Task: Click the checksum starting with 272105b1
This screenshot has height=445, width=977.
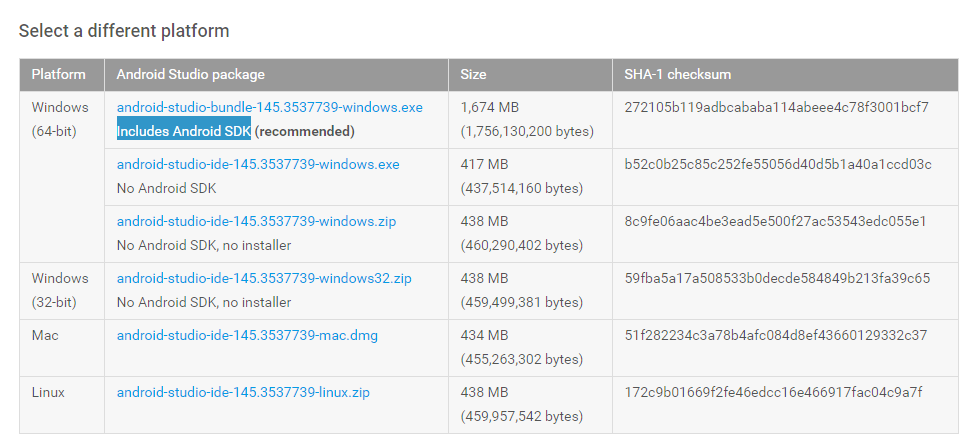Action: pos(776,107)
